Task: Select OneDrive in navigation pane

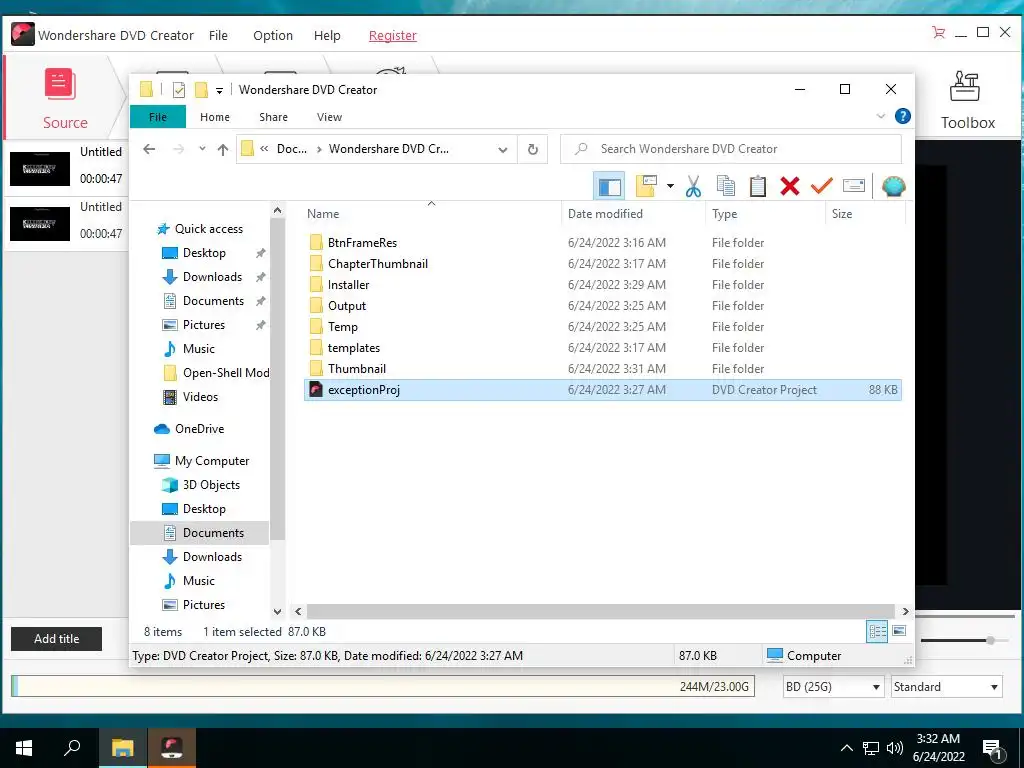Action: pyautogui.click(x=199, y=429)
